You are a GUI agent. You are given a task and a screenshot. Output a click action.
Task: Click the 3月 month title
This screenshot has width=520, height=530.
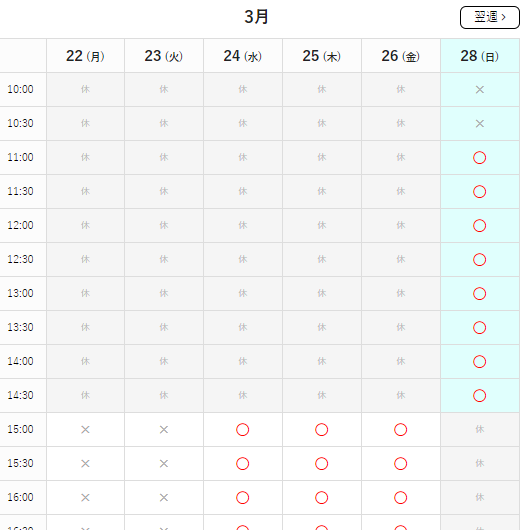[256, 17]
